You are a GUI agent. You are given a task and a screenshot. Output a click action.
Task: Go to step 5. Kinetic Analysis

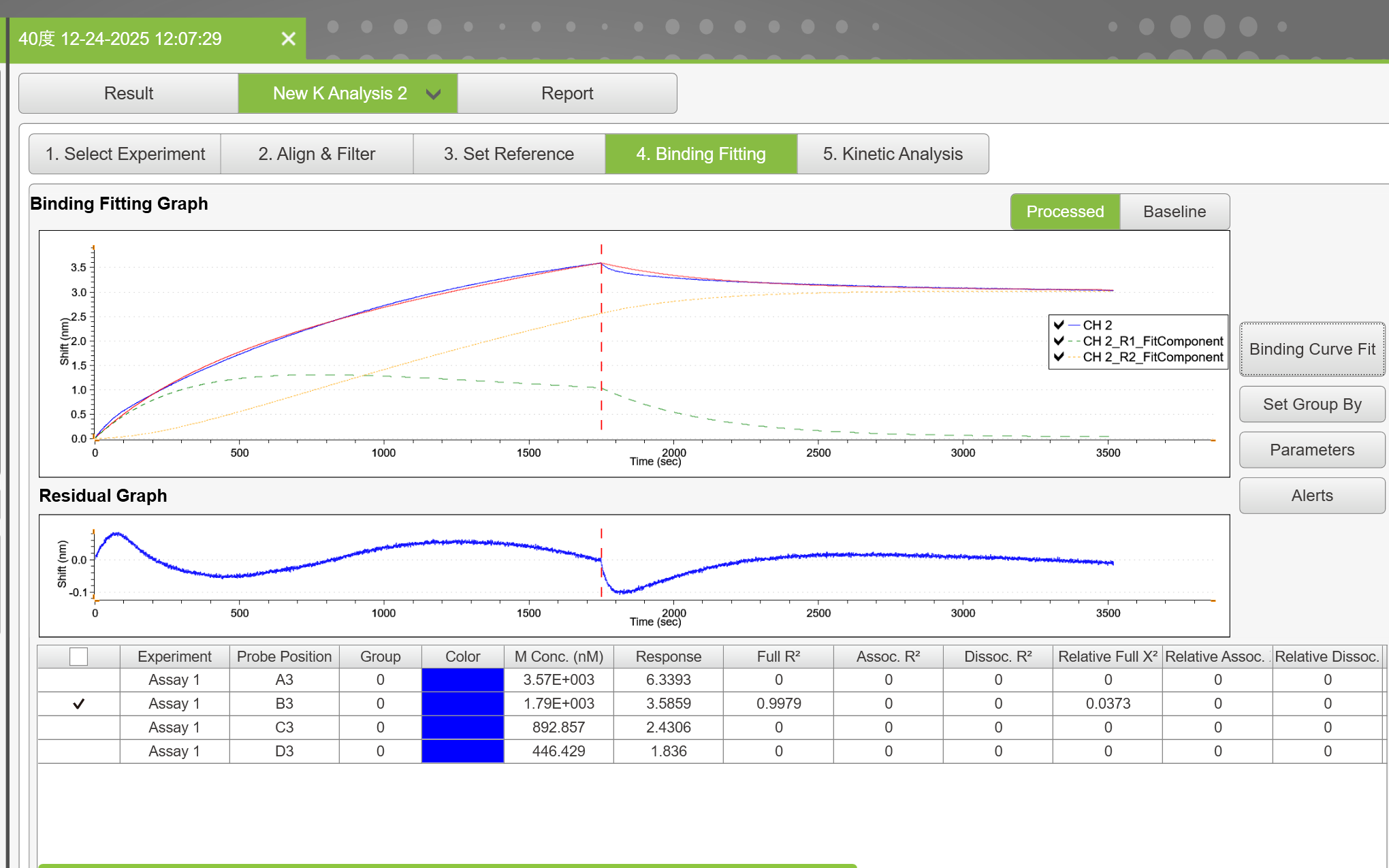(x=893, y=154)
